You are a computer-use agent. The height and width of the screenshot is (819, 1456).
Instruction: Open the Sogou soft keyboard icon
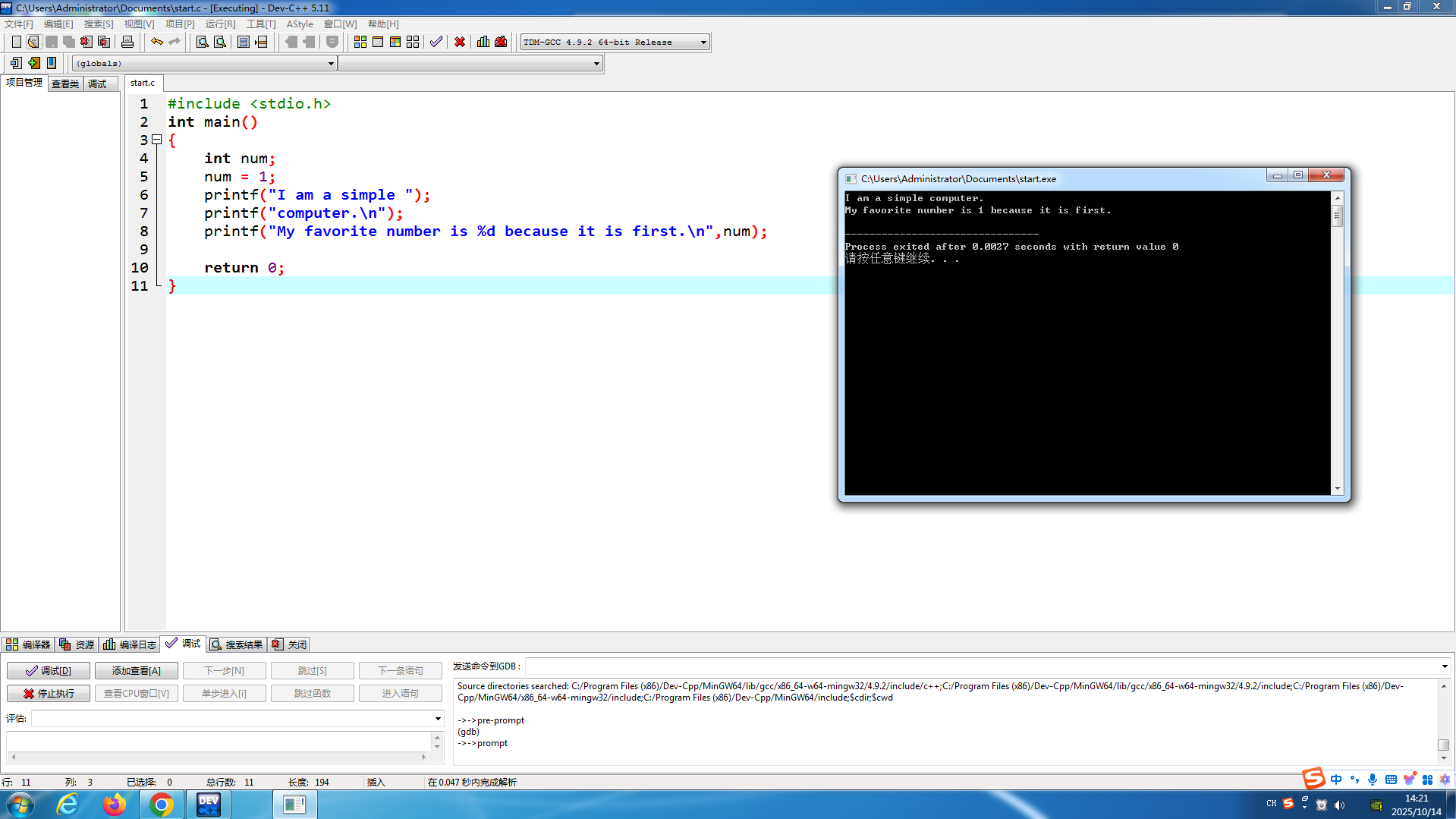pos(1391,780)
